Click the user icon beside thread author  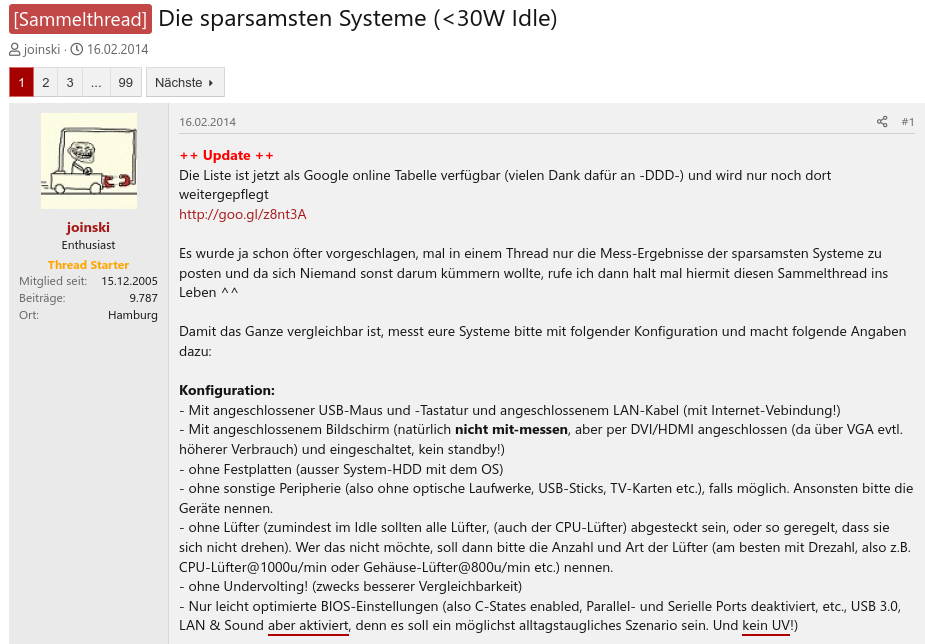click(x=14, y=50)
